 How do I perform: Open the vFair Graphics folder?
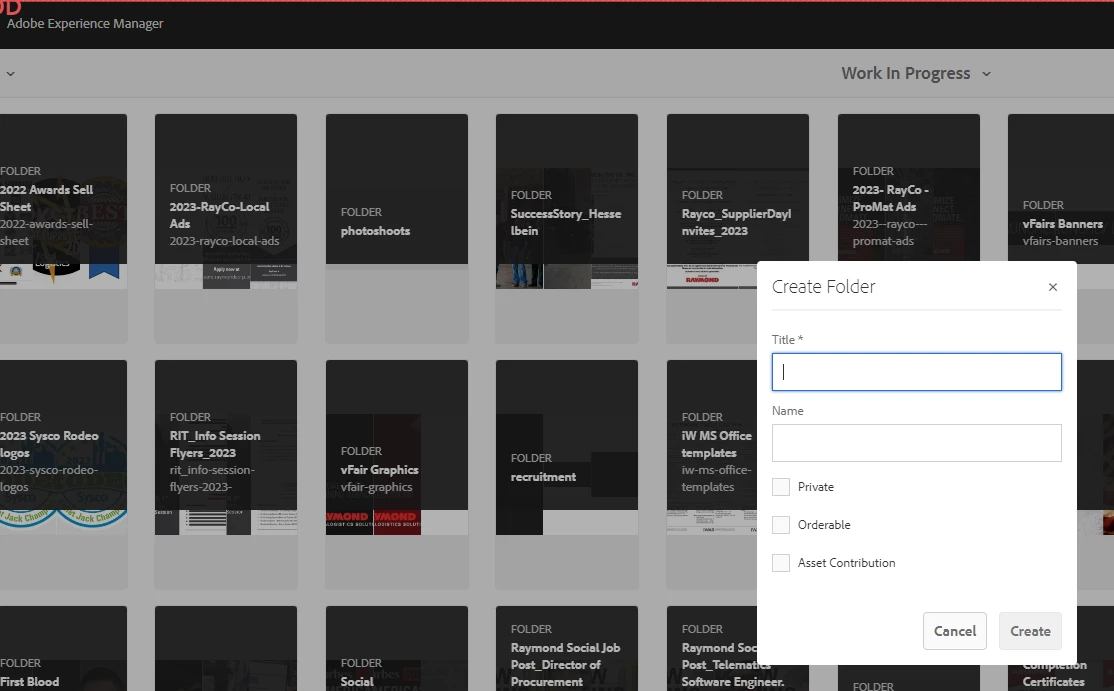coord(396,474)
